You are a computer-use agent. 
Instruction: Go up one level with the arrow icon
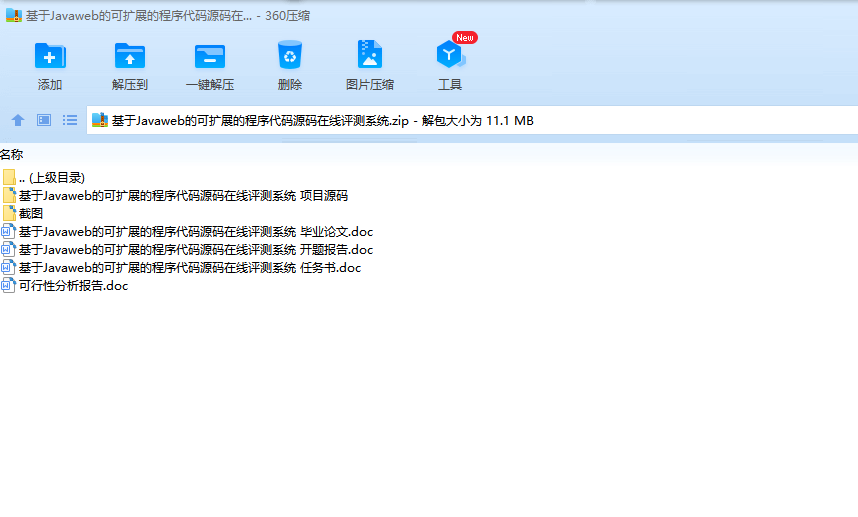click(18, 120)
